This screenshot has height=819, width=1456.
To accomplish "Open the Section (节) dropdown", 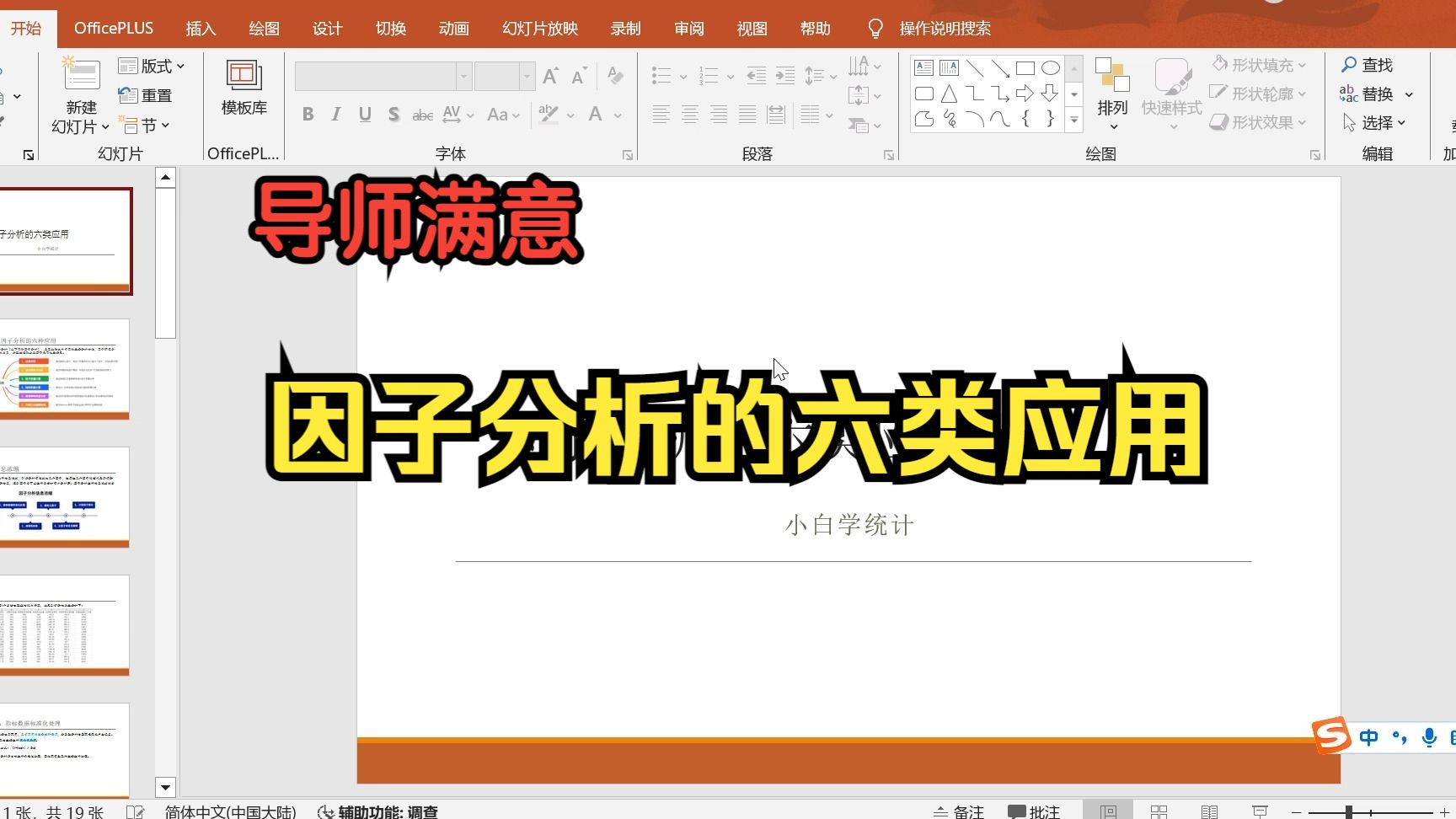I will [144, 126].
